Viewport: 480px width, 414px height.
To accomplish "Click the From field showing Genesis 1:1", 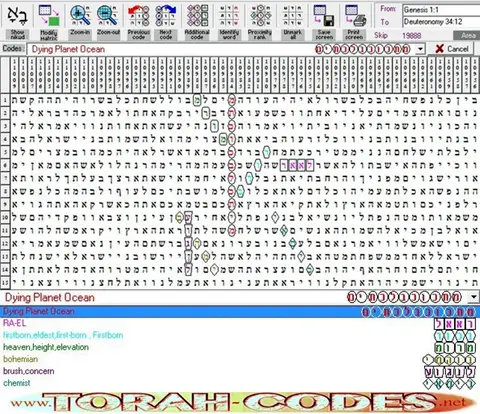I will [441, 10].
